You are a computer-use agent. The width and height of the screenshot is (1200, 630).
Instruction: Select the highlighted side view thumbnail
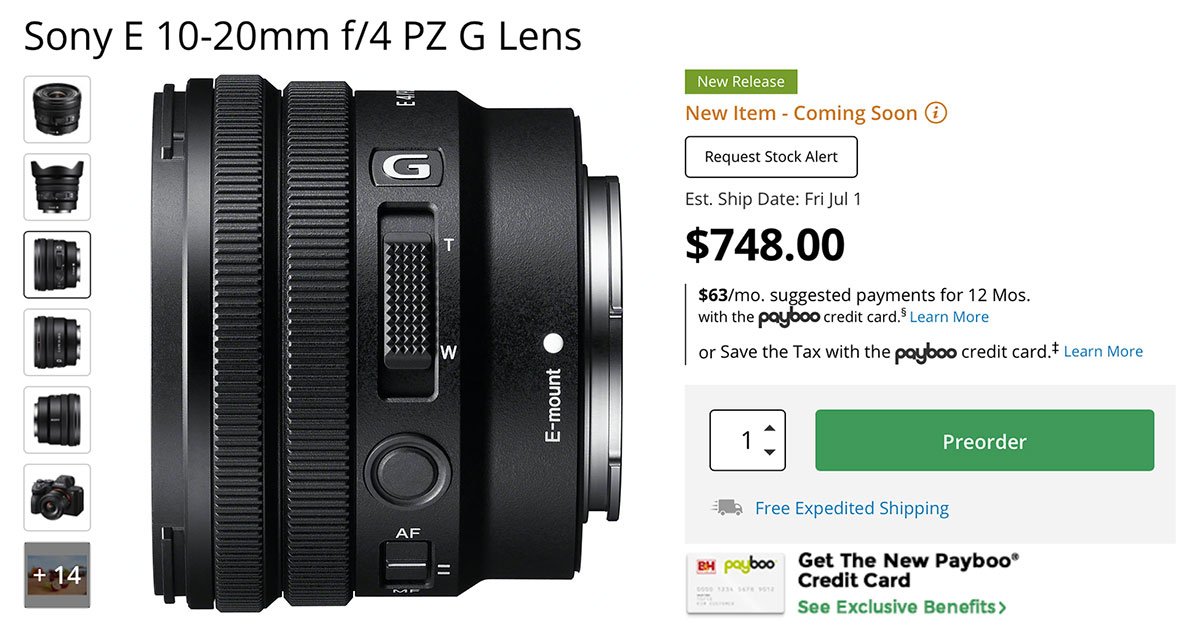point(57,265)
